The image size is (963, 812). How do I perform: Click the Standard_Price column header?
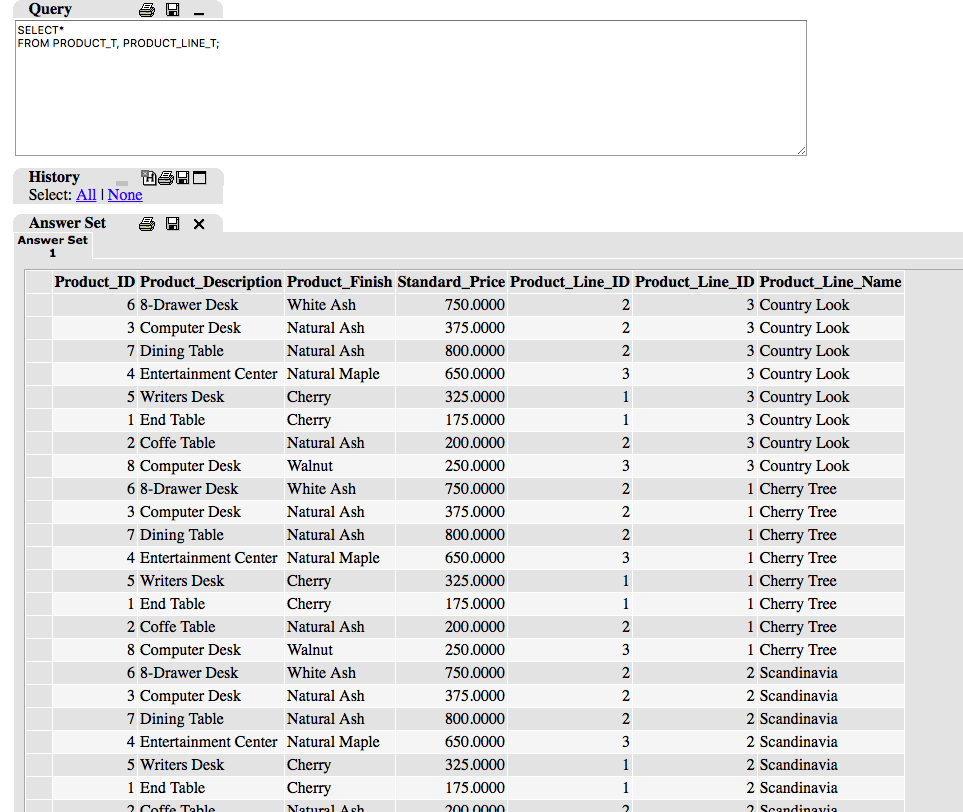click(451, 282)
